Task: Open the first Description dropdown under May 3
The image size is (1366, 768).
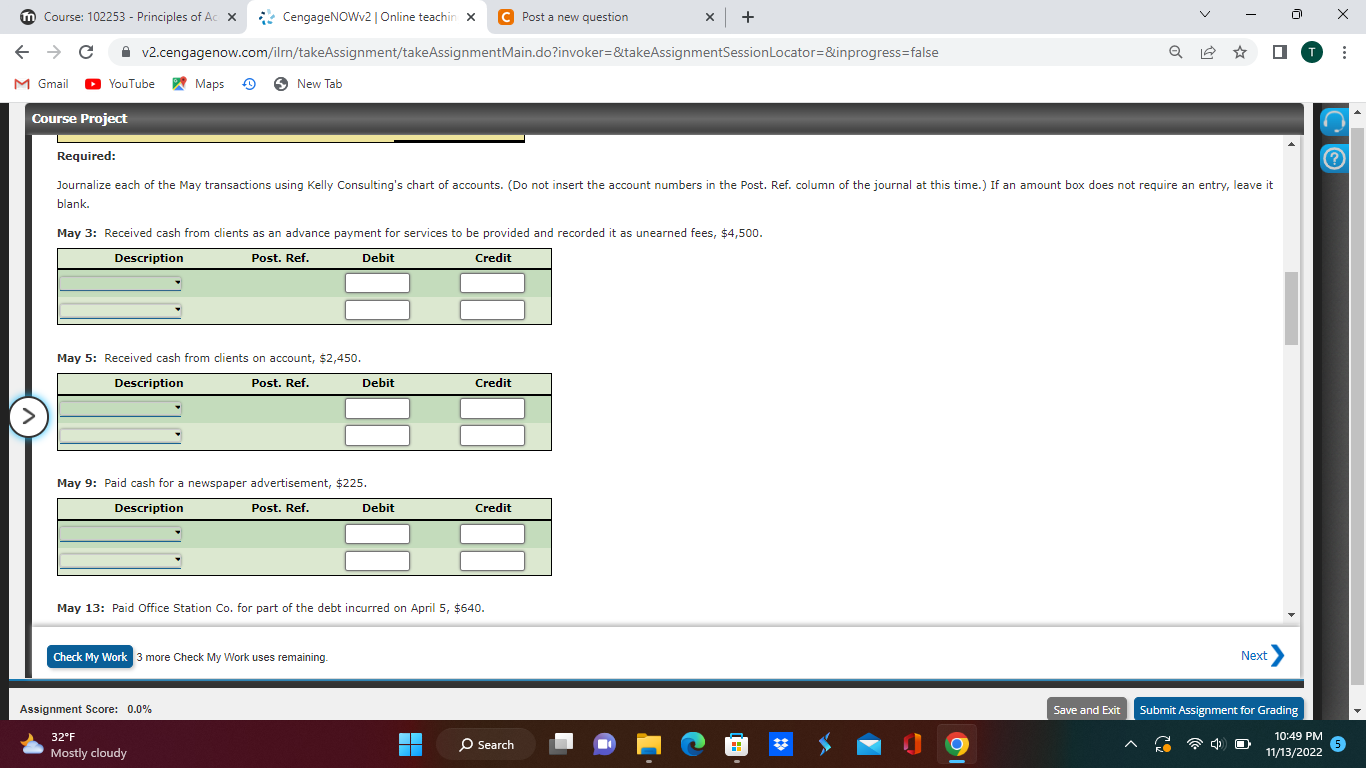Action: pos(120,282)
